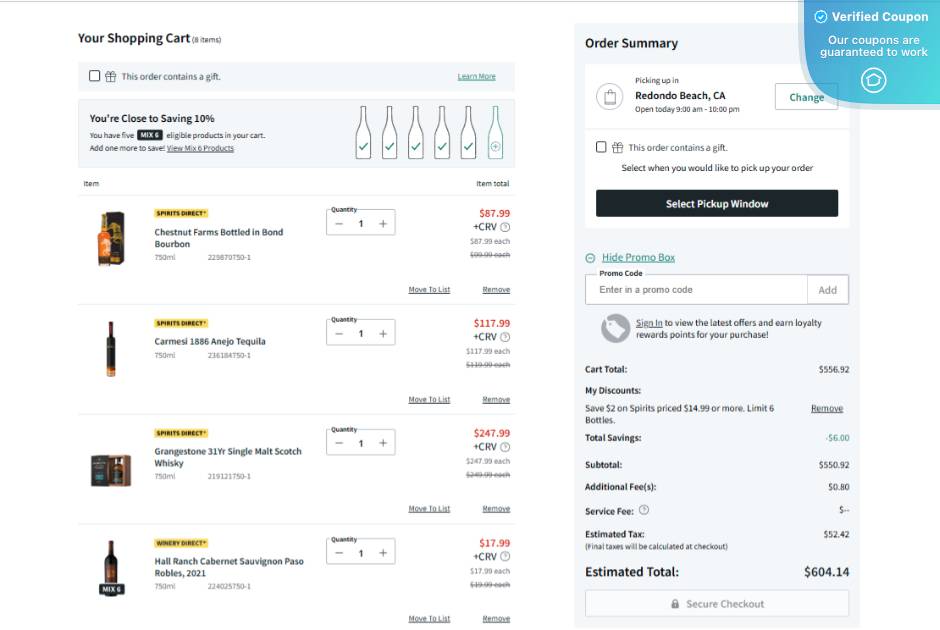
Task: Click the home icon in Verified Coupon badge
Action: 874,80
